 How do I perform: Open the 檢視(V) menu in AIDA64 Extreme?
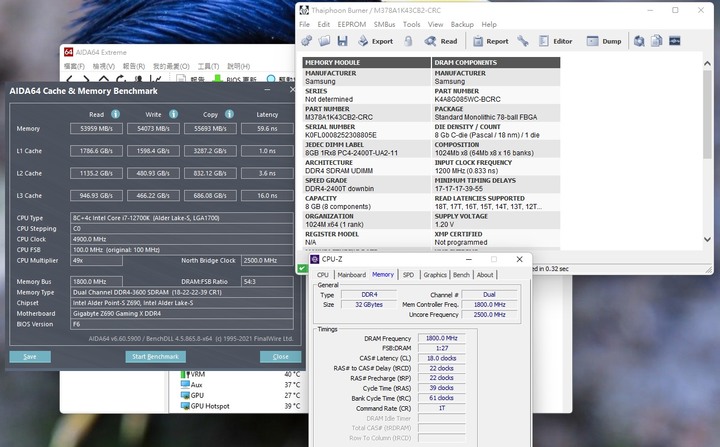coord(104,66)
